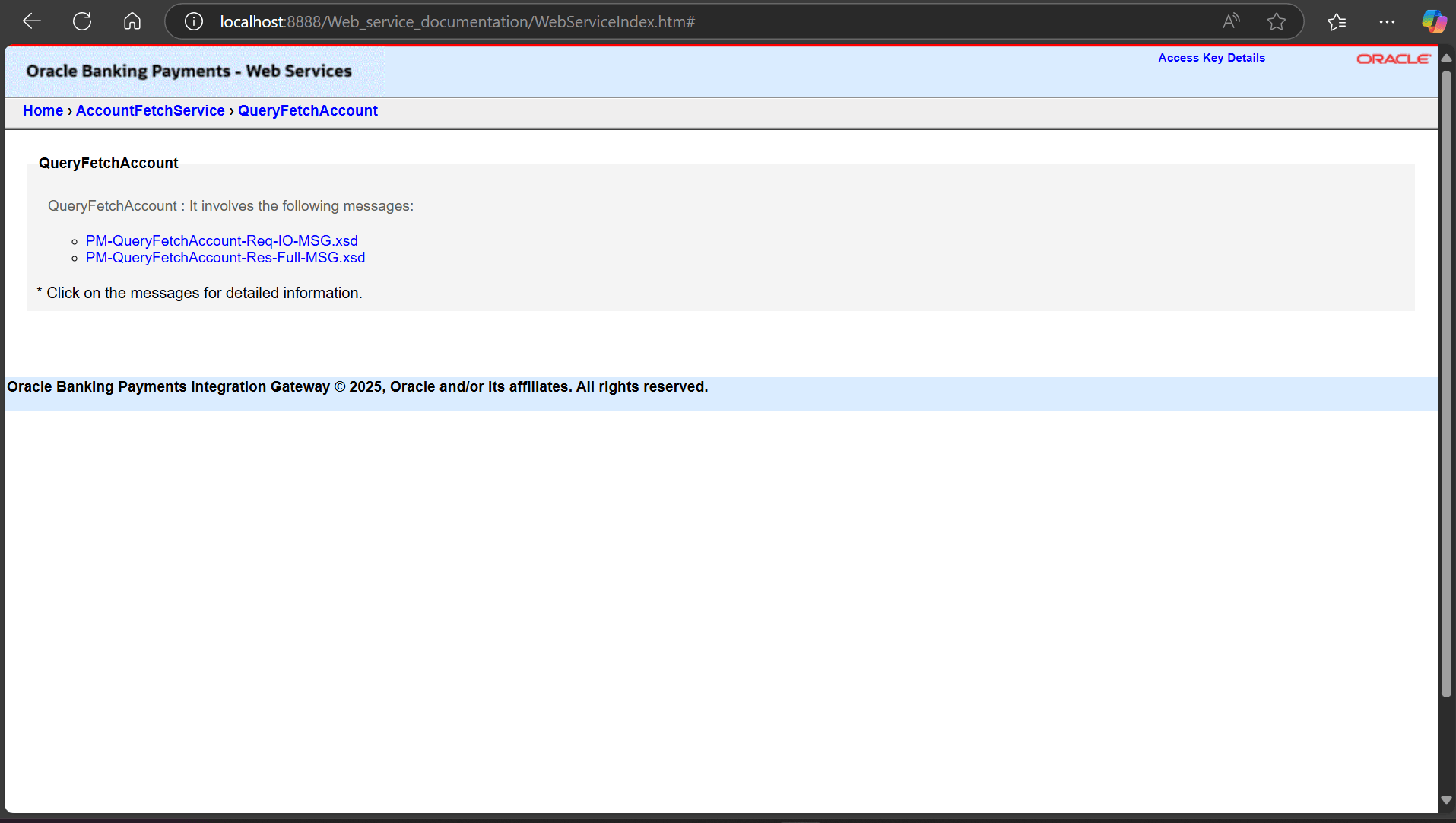
Task: Click scrollbar up arrow
Action: coord(1446,58)
